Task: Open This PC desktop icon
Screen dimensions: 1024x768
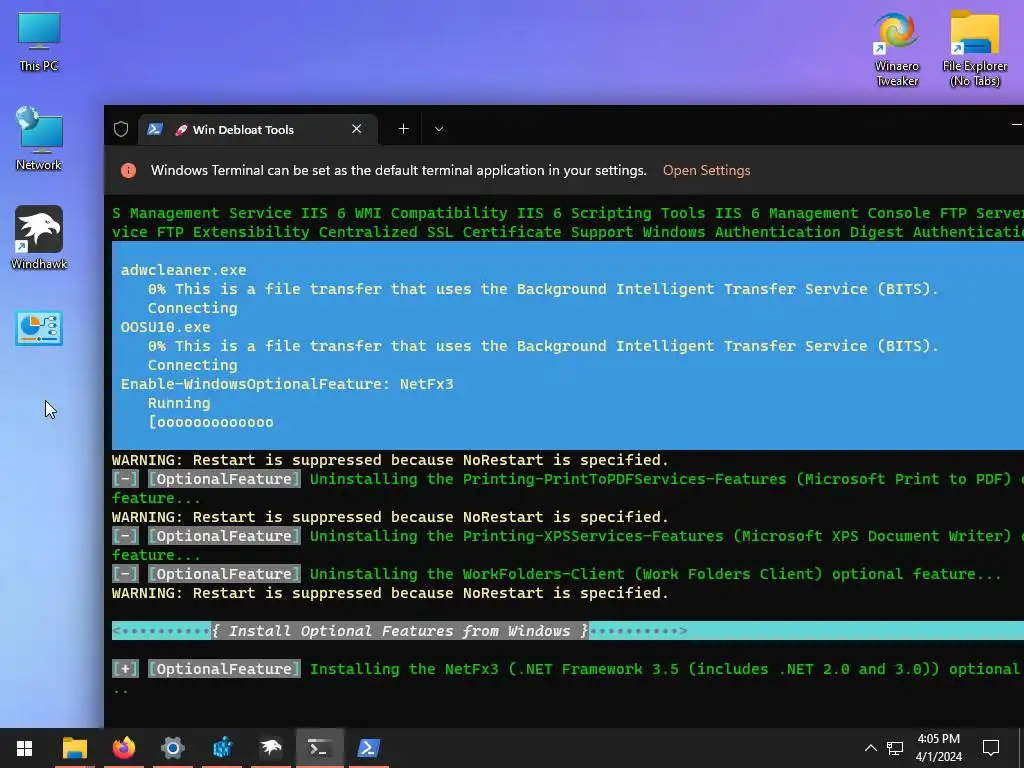Action: click(x=39, y=41)
